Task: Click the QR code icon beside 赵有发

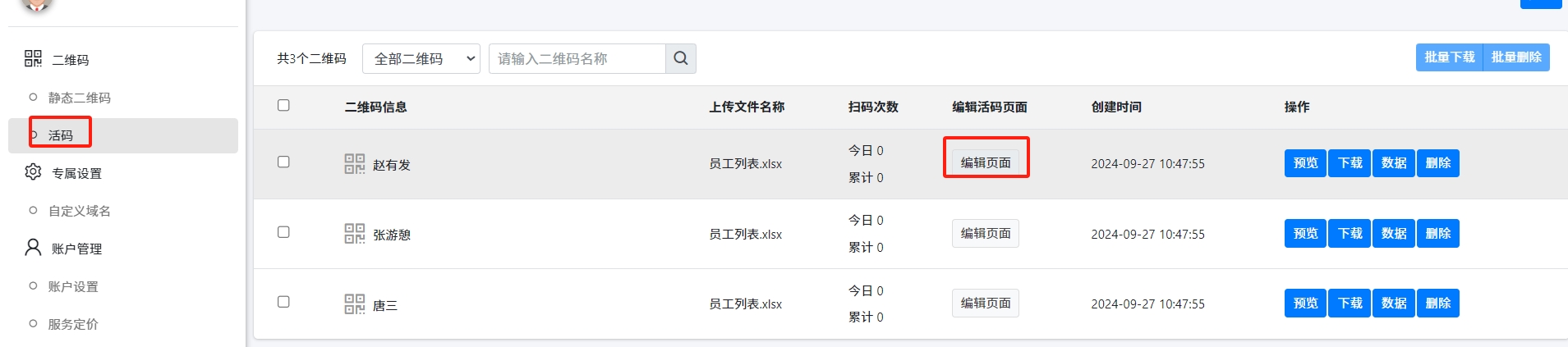Action: 354,163
